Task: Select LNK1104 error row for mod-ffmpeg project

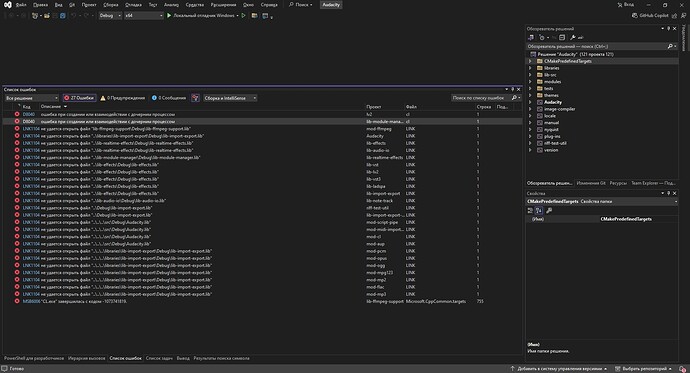Action: tap(262, 129)
